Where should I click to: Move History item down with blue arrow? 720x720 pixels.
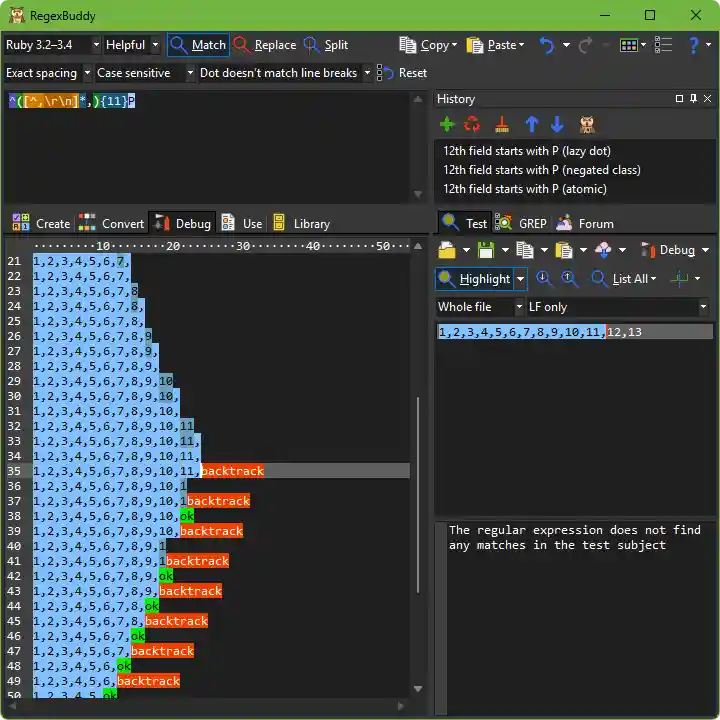click(557, 124)
